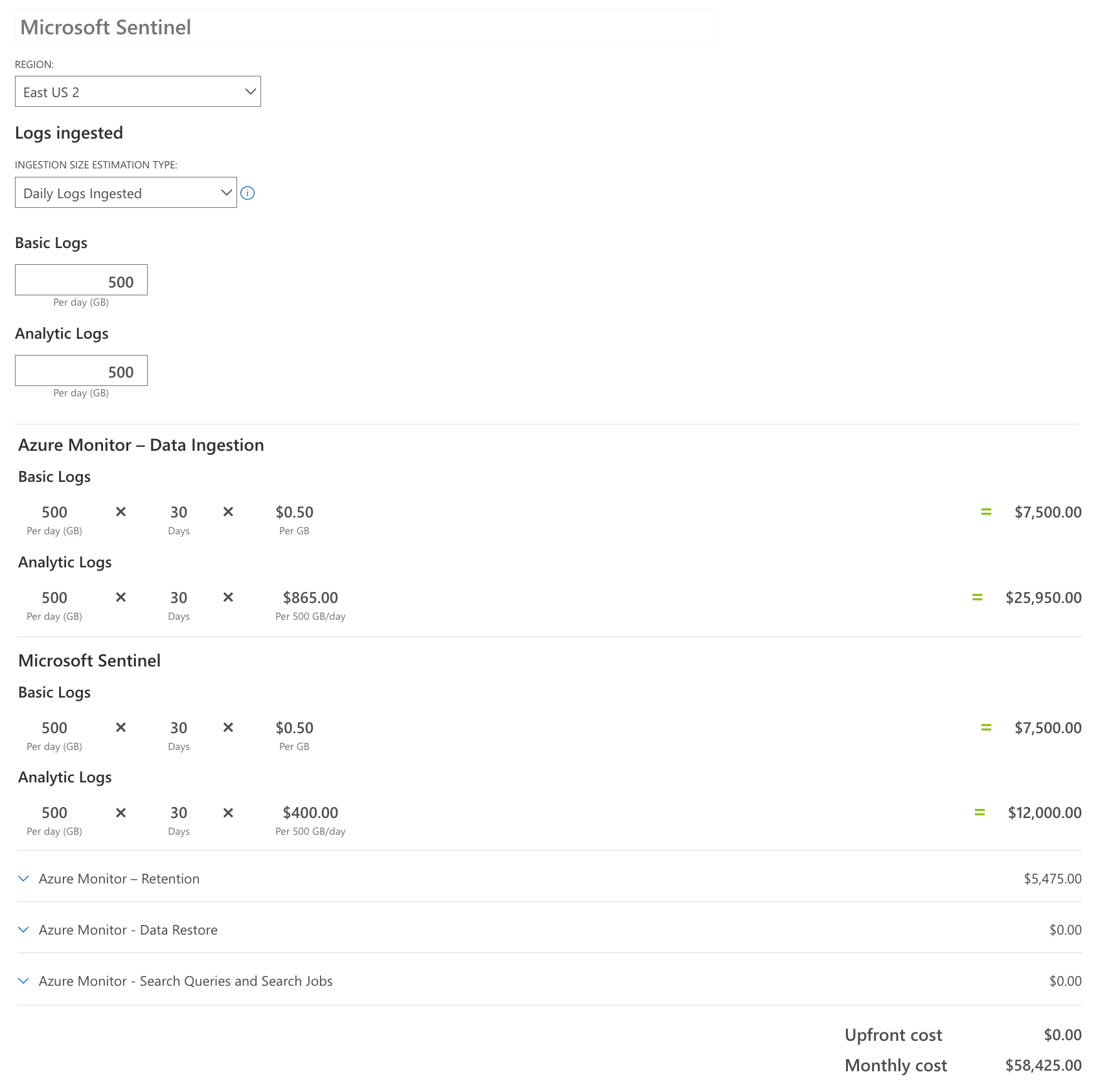The height and width of the screenshot is (1092, 1098).
Task: Expand Azure Monitor - Search Queries and Search Jobs
Action: [x=24, y=981]
